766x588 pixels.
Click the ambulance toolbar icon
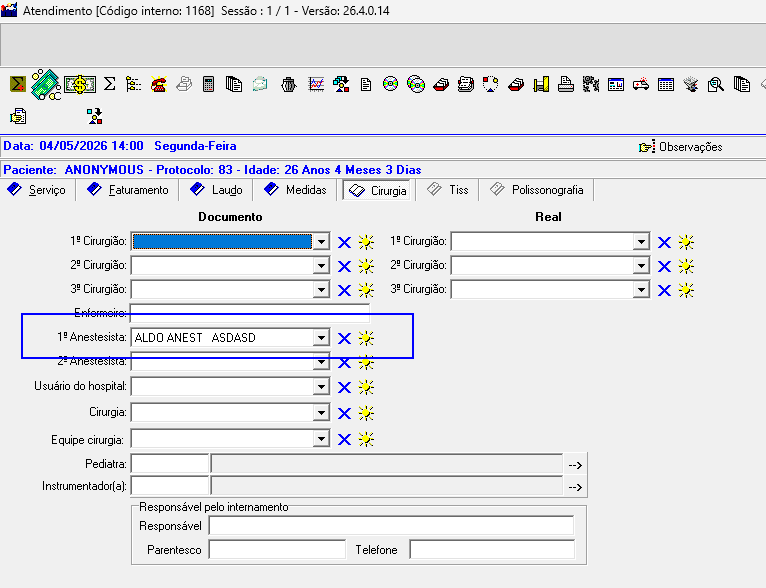click(x=640, y=84)
